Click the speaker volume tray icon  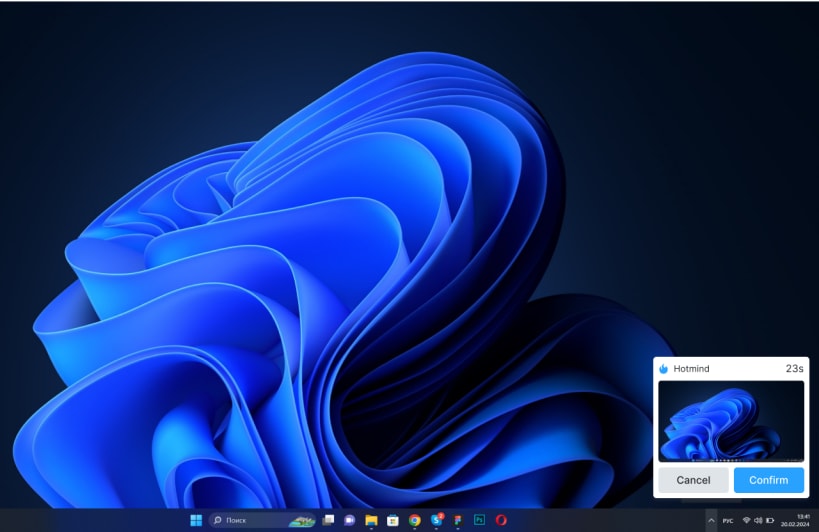point(758,521)
